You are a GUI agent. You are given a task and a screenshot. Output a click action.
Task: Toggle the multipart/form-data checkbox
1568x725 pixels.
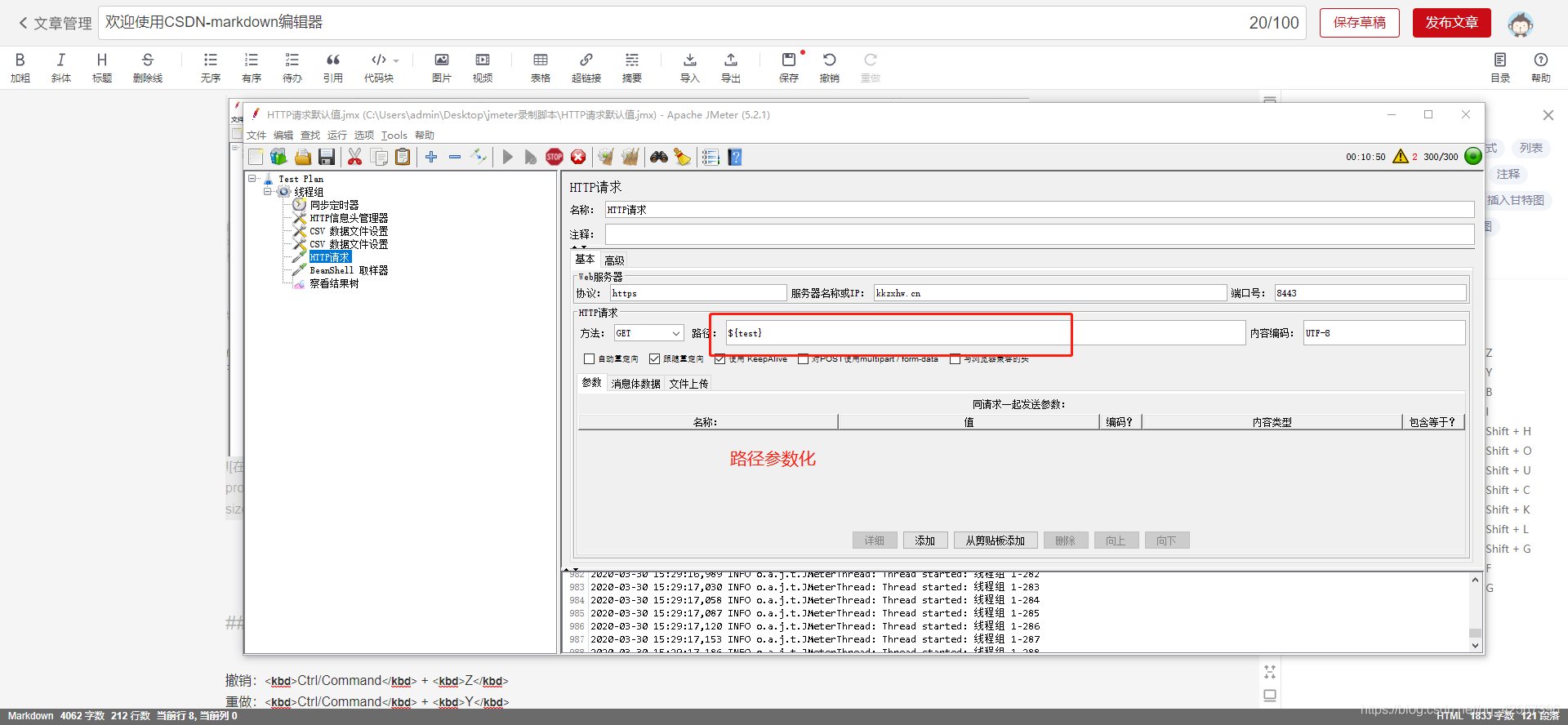[803, 359]
